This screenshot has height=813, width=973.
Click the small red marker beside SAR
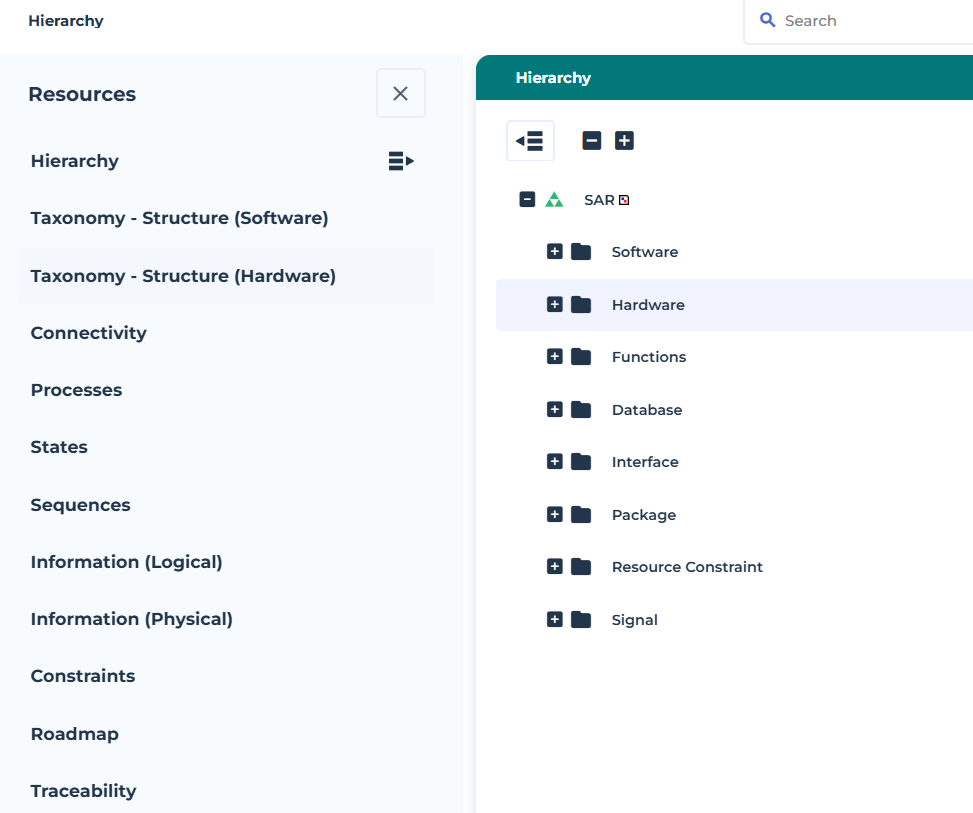(624, 200)
